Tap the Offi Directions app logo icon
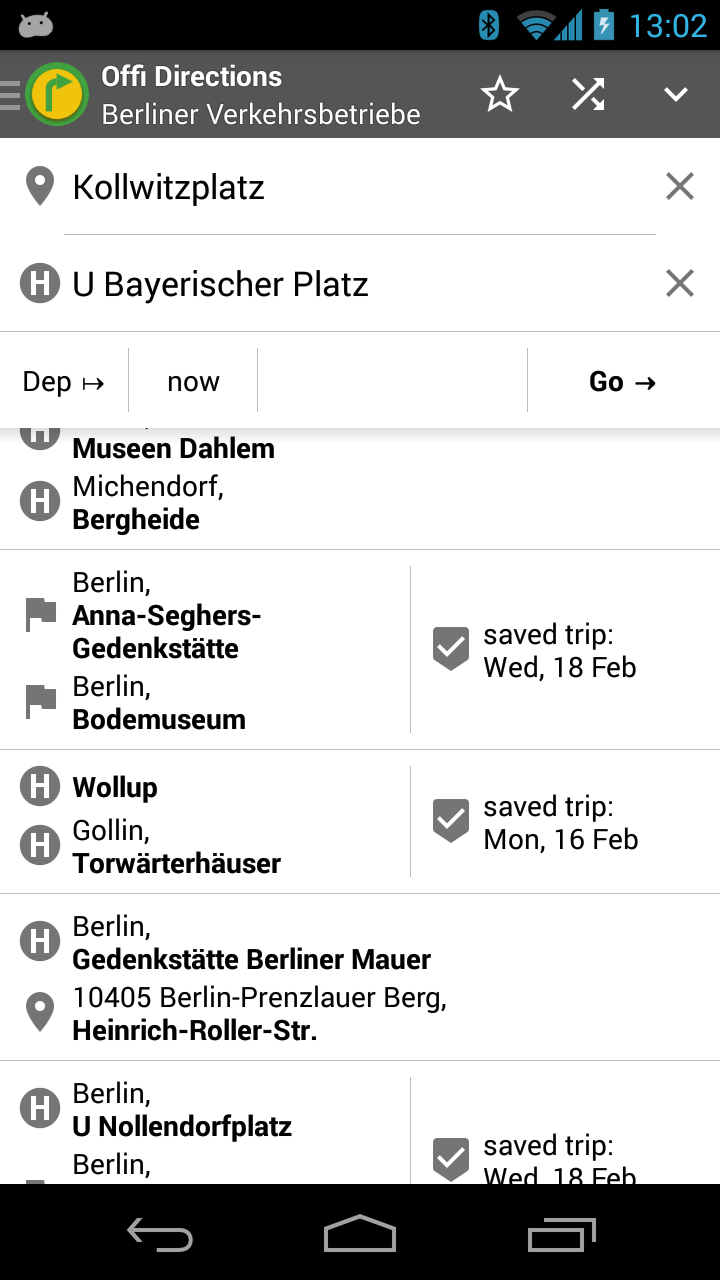 point(57,94)
